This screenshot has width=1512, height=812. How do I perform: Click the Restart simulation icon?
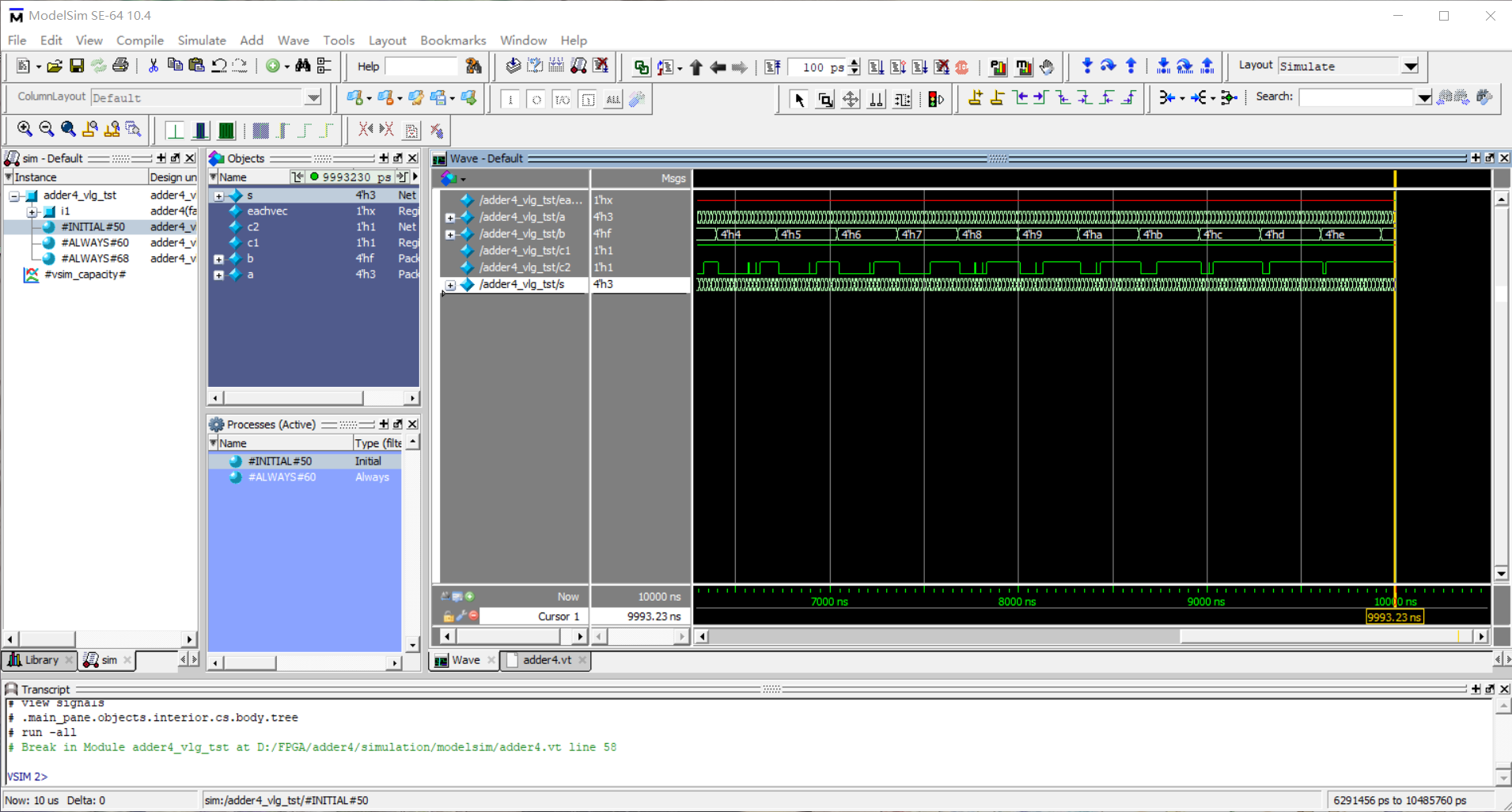point(773,67)
